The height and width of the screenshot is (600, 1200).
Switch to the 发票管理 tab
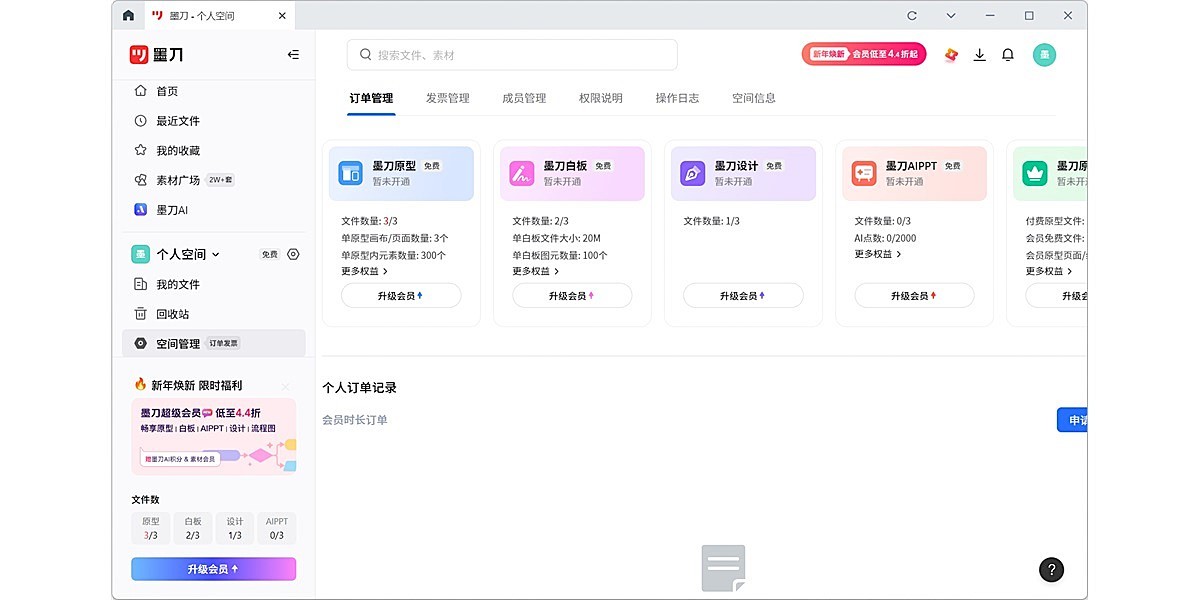(x=446, y=97)
